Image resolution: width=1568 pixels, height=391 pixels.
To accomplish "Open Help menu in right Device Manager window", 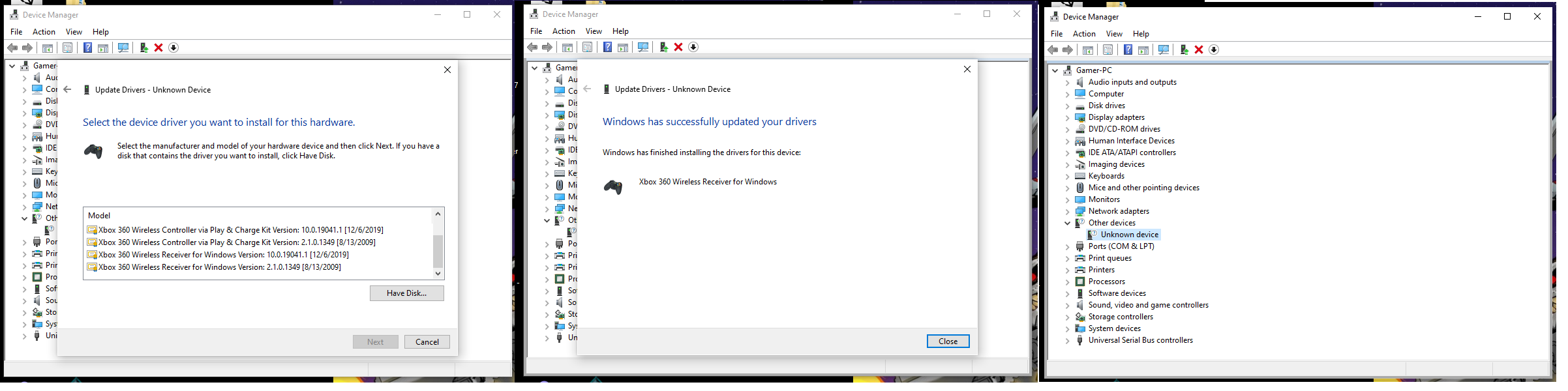I will pos(1141,34).
